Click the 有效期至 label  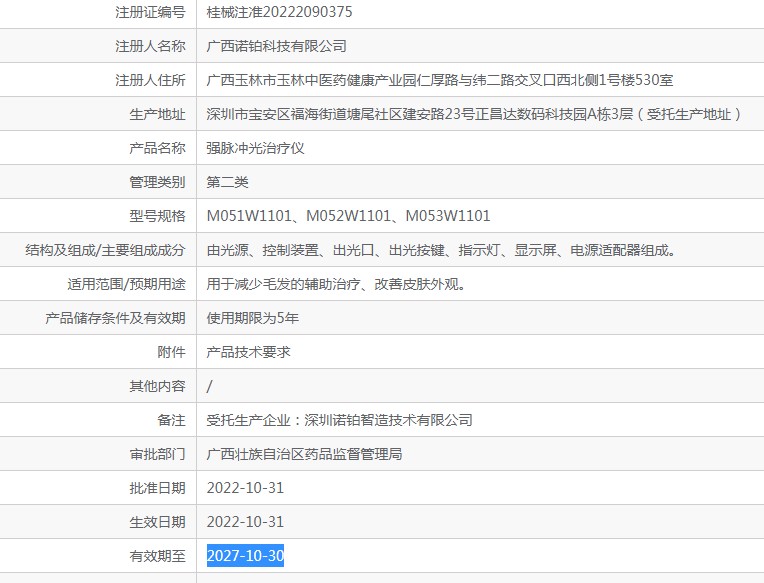[157, 556]
